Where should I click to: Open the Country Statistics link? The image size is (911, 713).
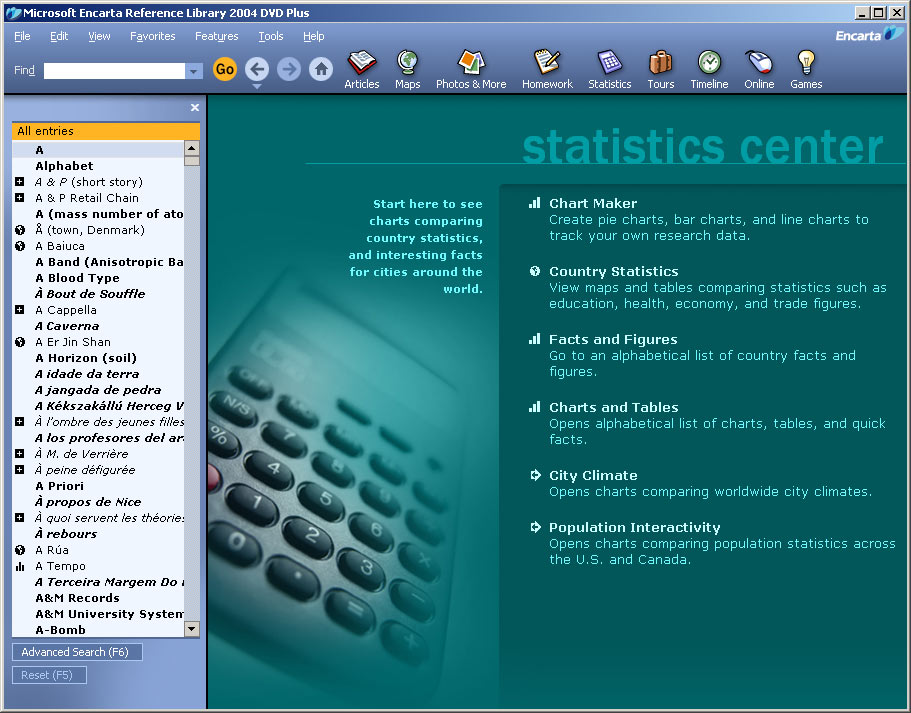pyautogui.click(x=614, y=271)
